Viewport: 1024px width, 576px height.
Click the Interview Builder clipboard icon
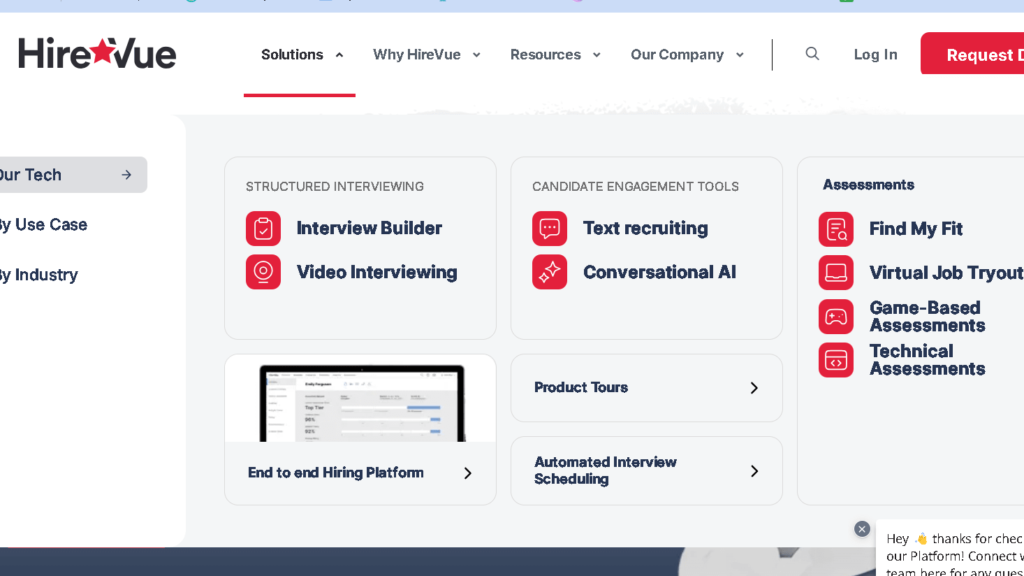coord(263,229)
